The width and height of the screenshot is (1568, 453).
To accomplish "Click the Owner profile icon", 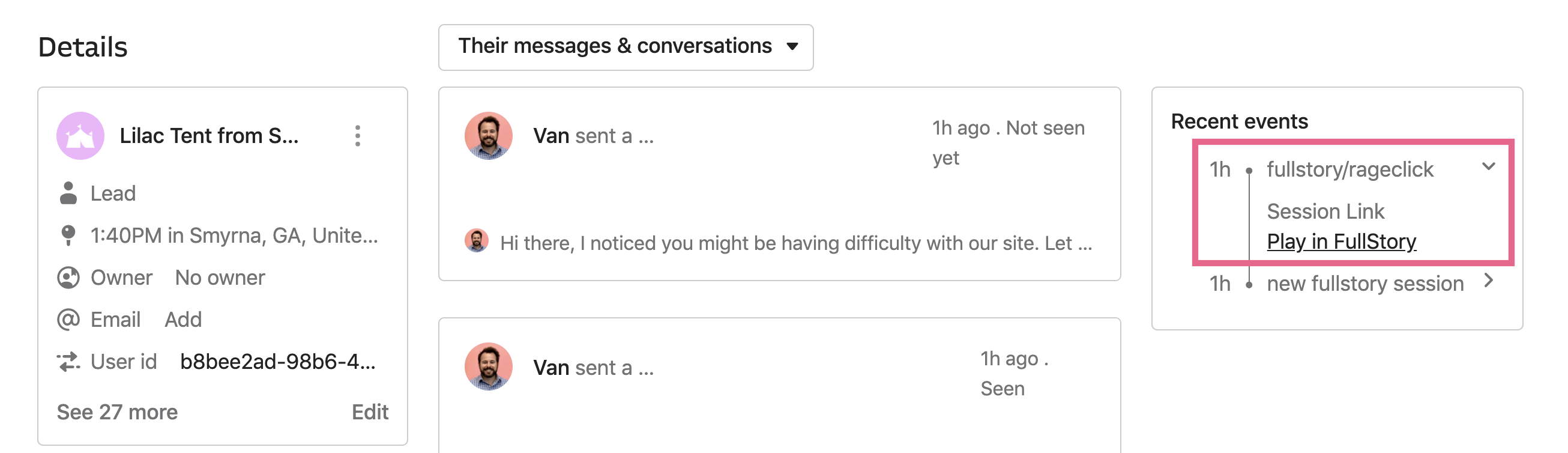I will click(x=68, y=278).
